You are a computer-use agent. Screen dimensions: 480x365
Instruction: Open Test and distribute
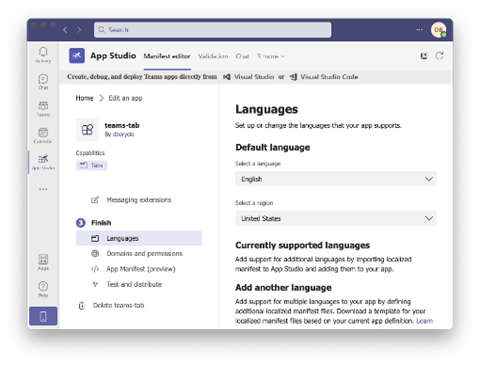[134, 284]
